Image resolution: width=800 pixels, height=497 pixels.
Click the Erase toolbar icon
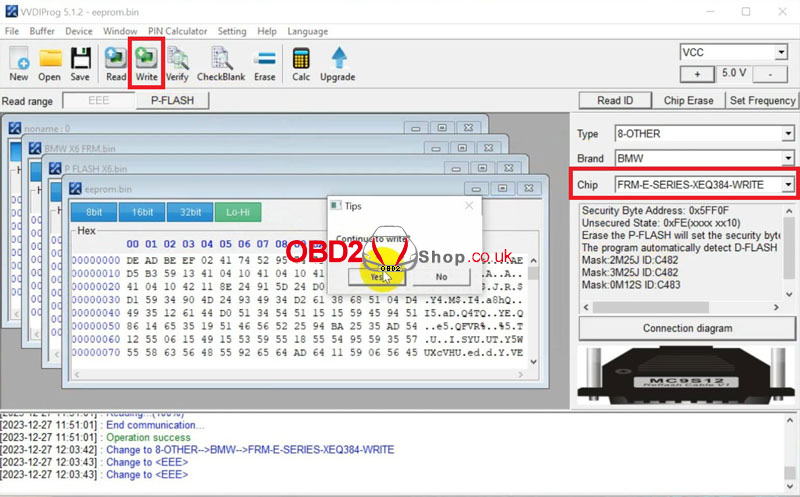[265, 64]
